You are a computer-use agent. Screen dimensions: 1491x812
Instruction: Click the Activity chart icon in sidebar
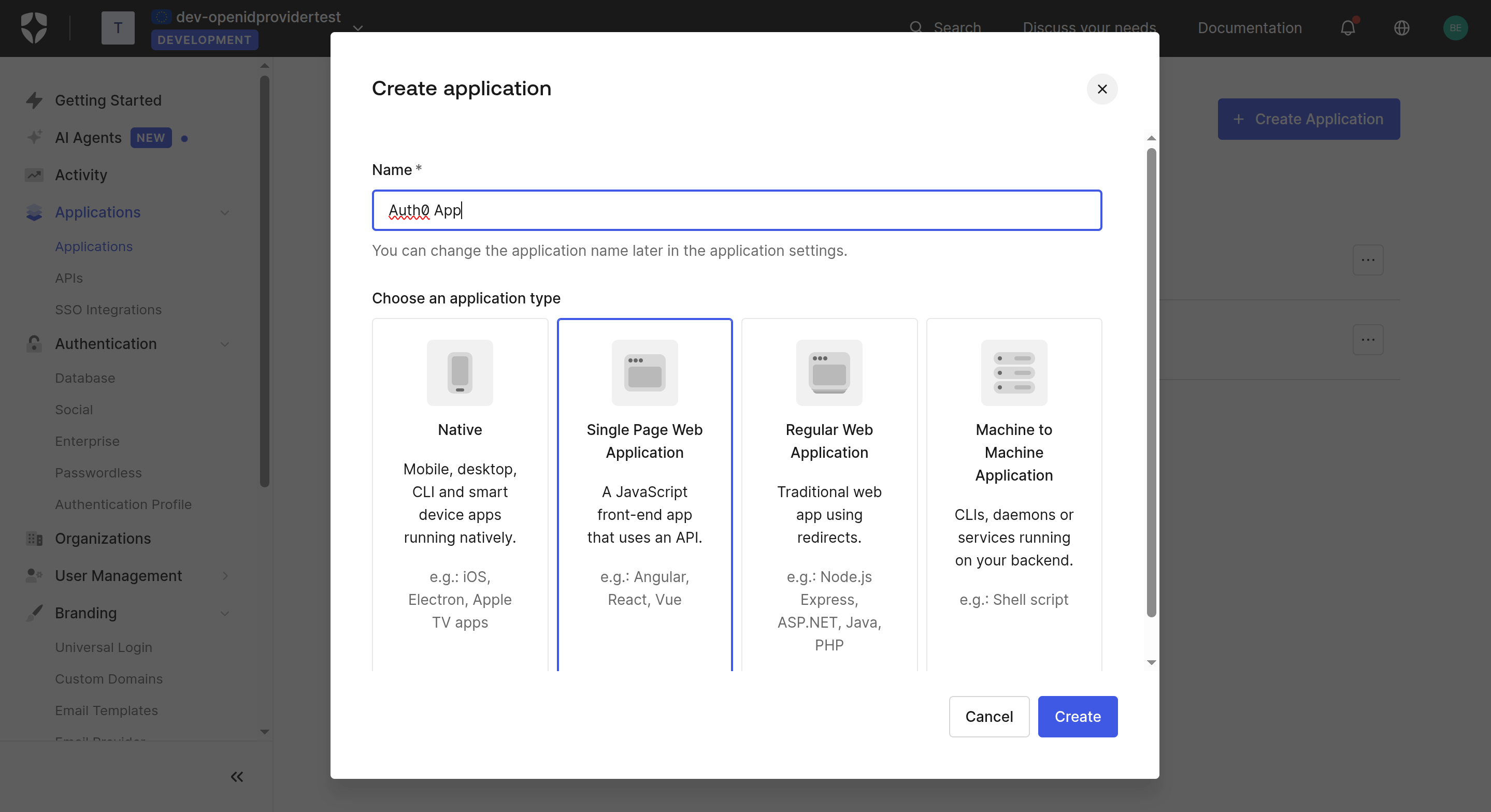[x=34, y=175]
